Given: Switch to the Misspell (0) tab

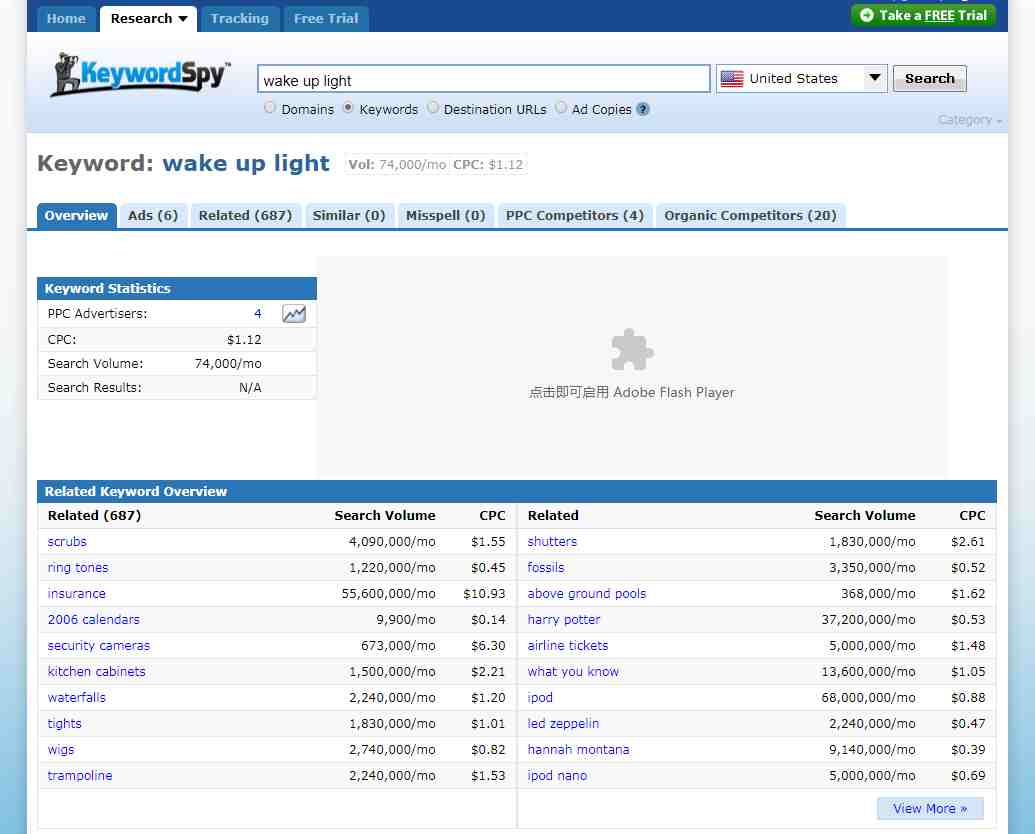Looking at the screenshot, I should 446,216.
